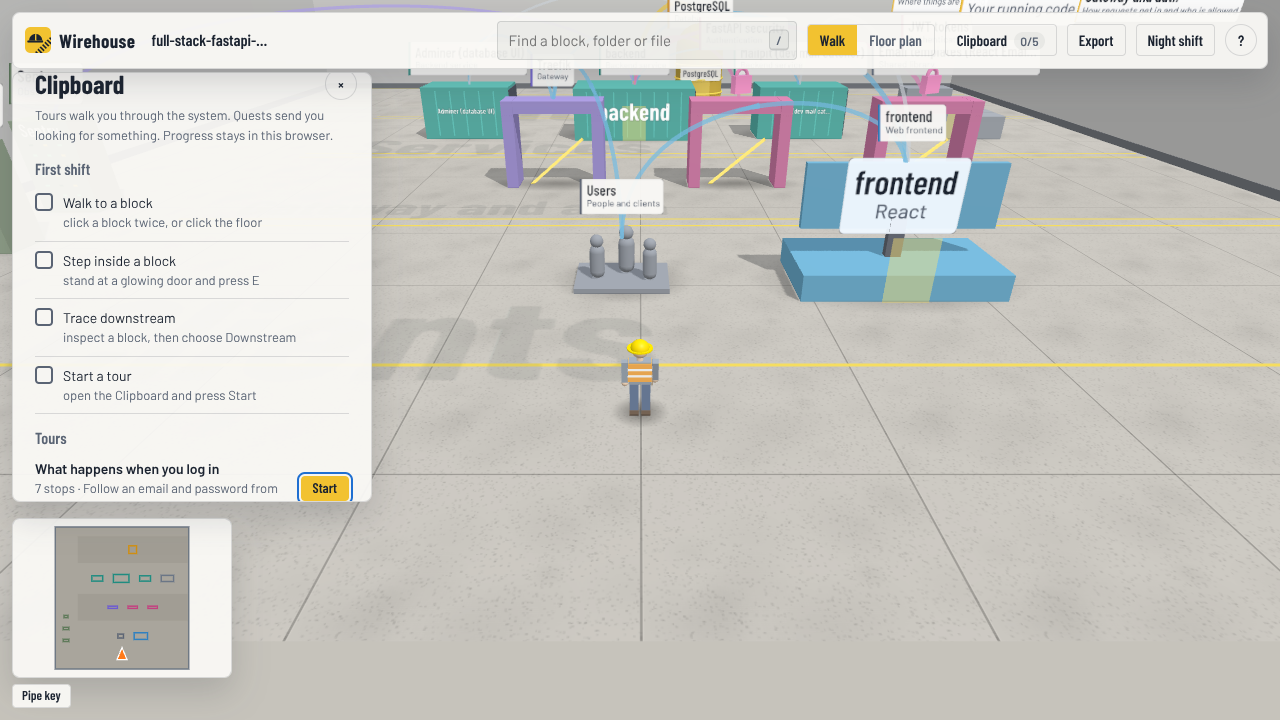
Task: Click the slash shortcut key icon in search
Action: (778, 41)
